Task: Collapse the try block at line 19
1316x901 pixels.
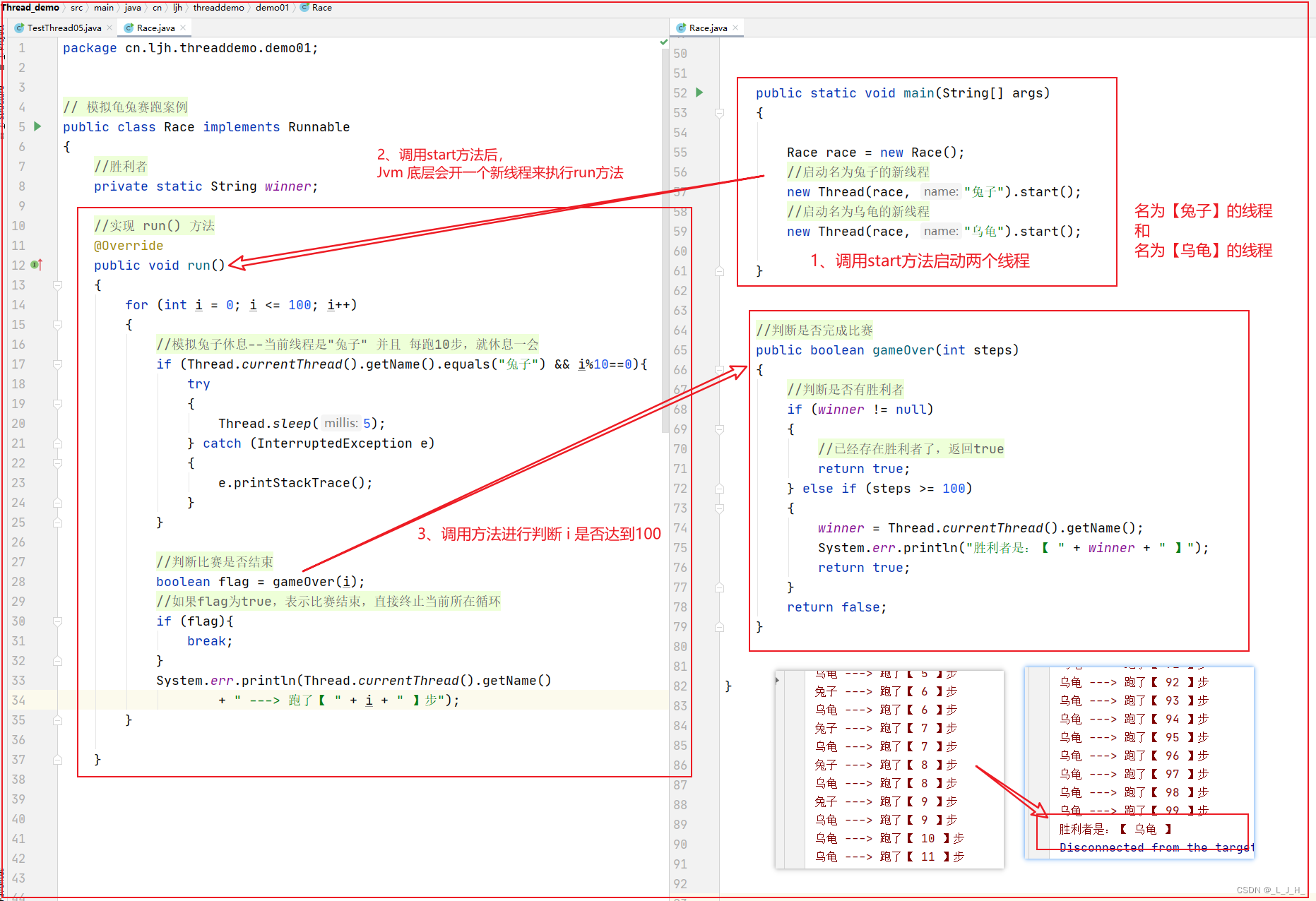Action: (58, 404)
